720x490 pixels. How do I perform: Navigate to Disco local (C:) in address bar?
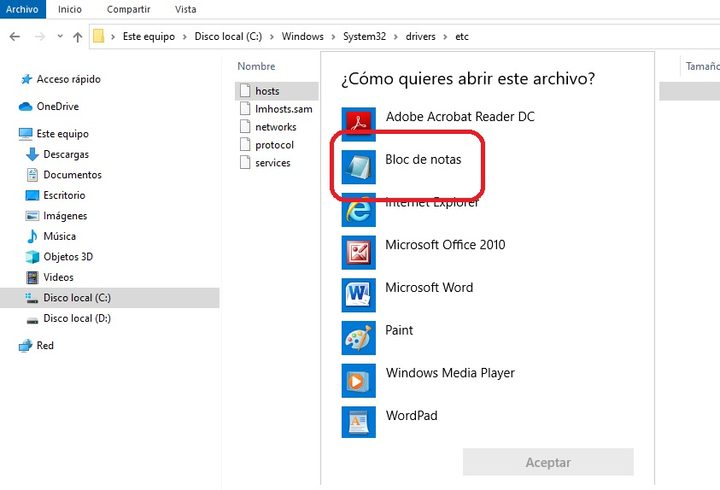pos(228,36)
